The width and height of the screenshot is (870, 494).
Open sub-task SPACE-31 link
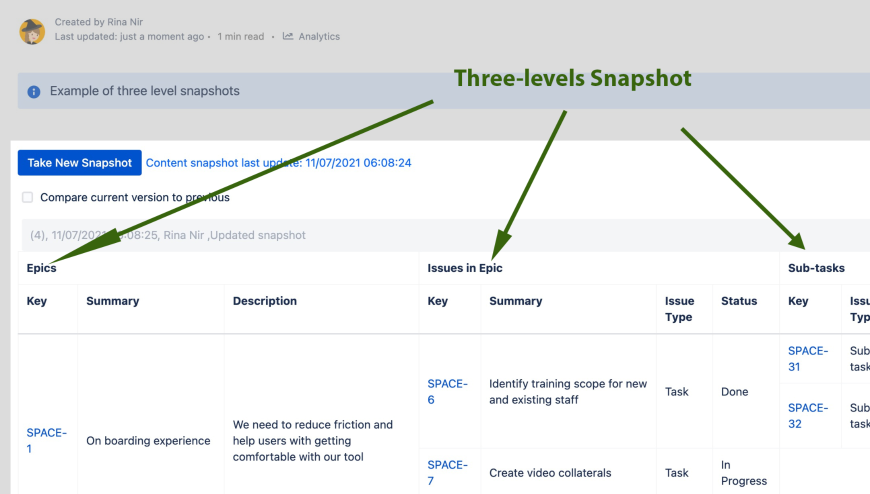pos(808,359)
